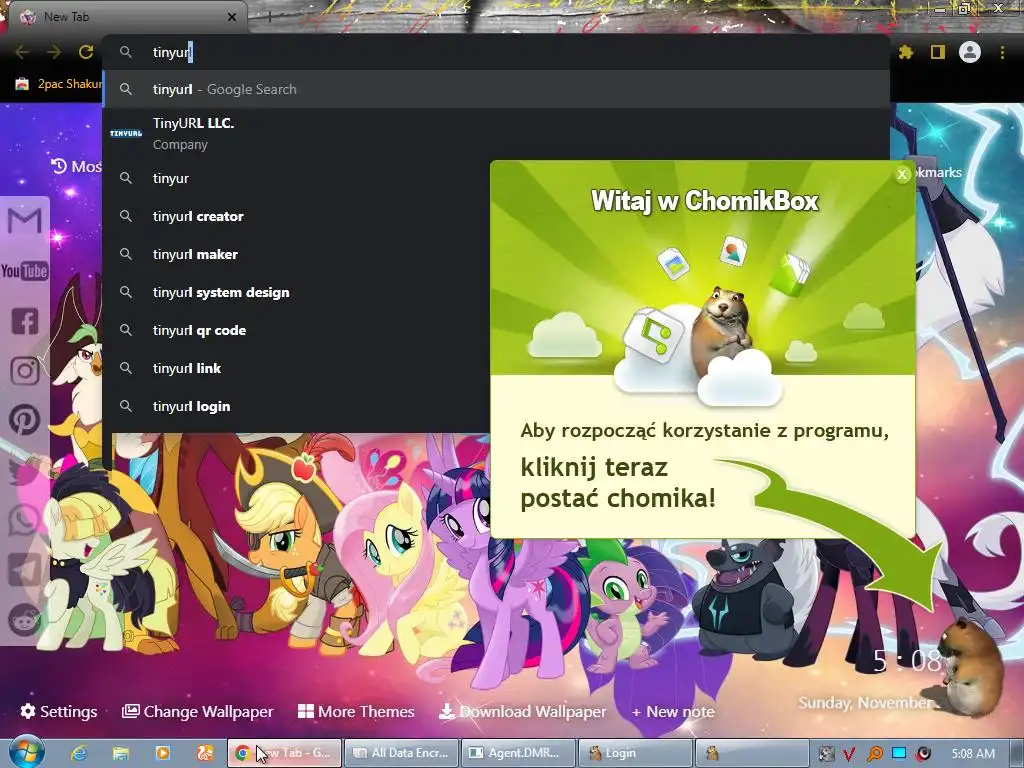Open the new tab plus button

[269, 17]
